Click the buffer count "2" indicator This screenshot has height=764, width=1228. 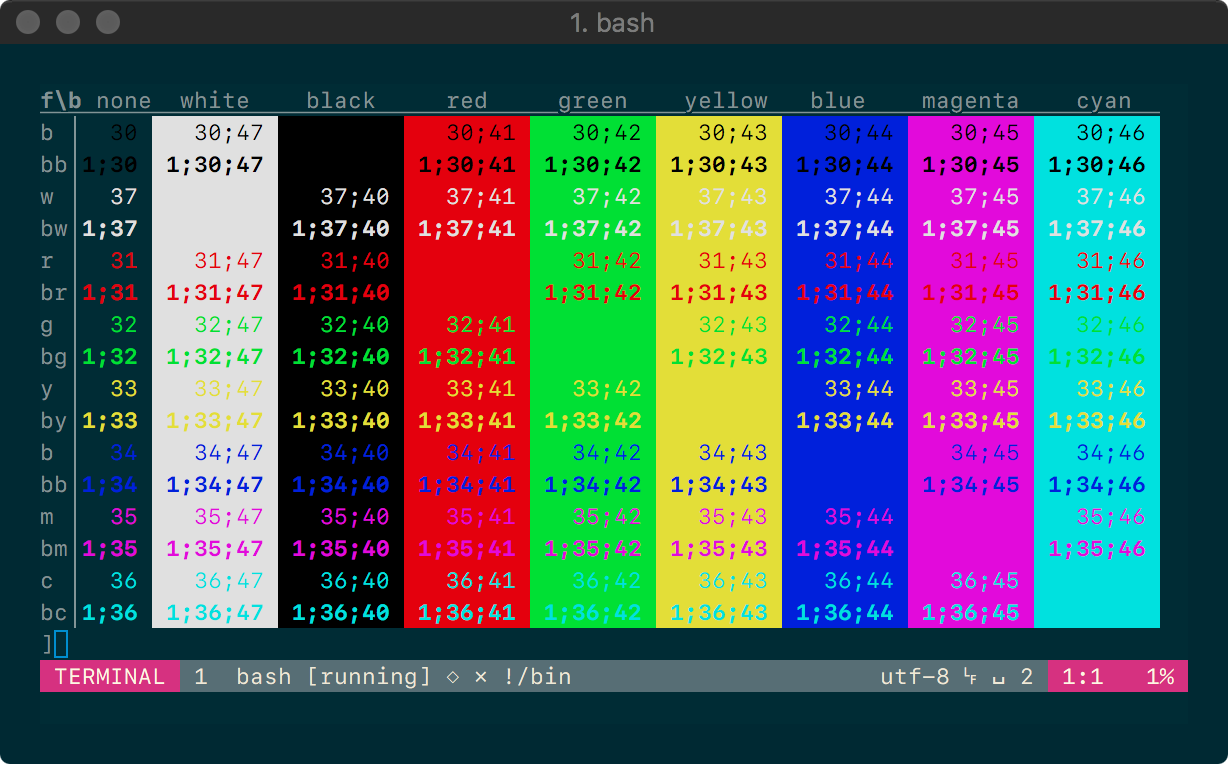pyautogui.click(x=1026, y=676)
